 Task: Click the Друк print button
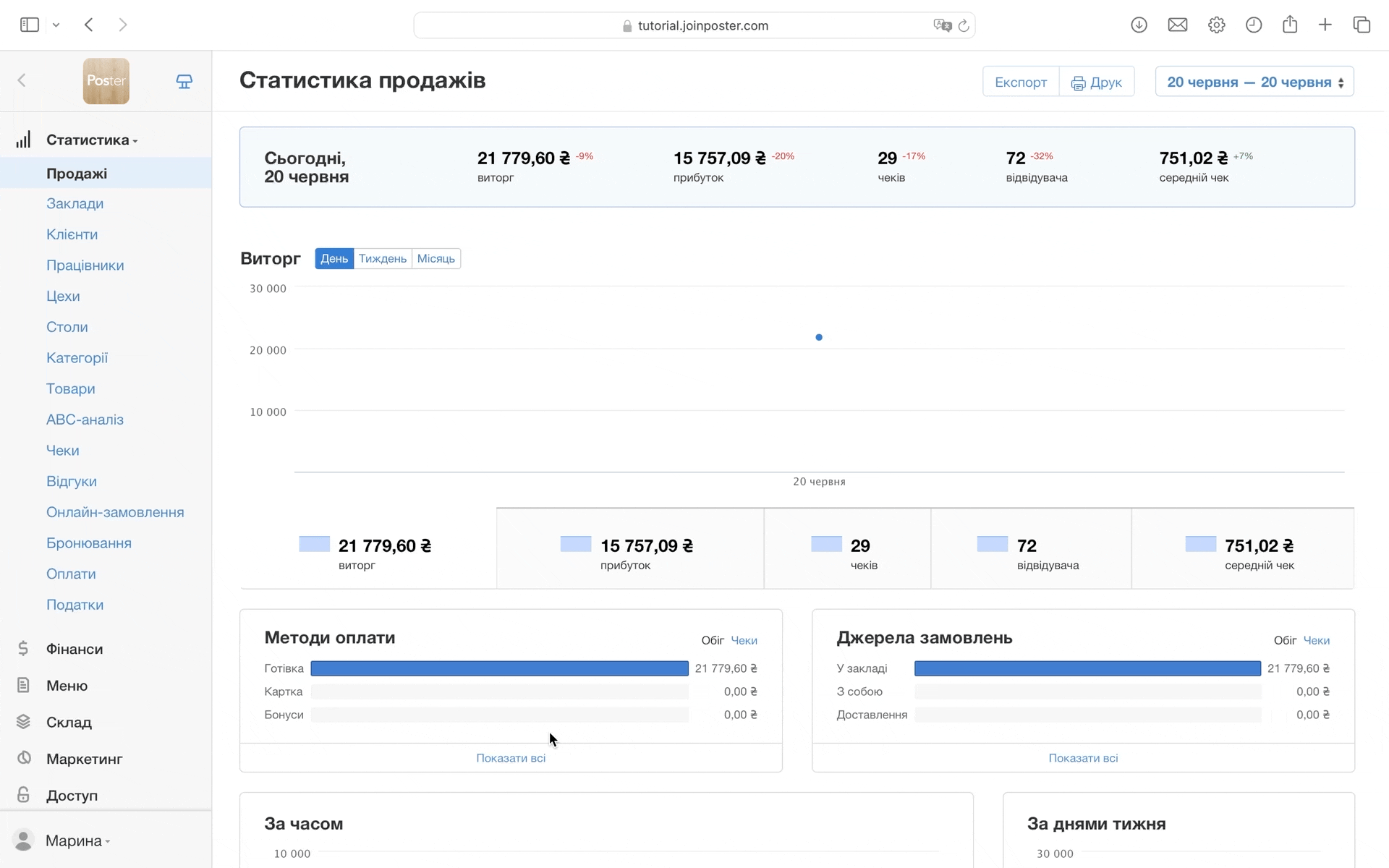click(1097, 82)
